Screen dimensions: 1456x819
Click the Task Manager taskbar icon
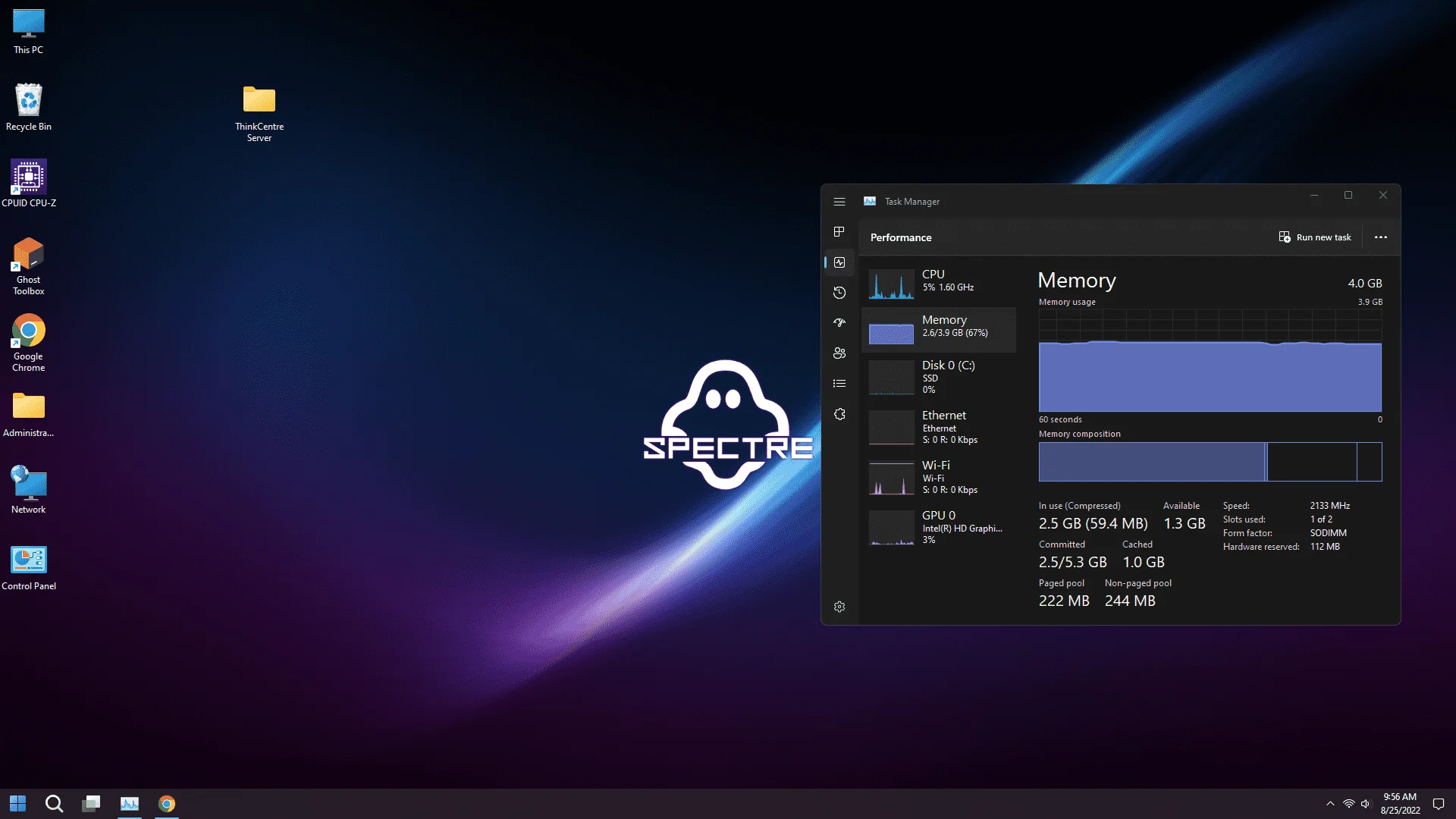click(x=130, y=804)
